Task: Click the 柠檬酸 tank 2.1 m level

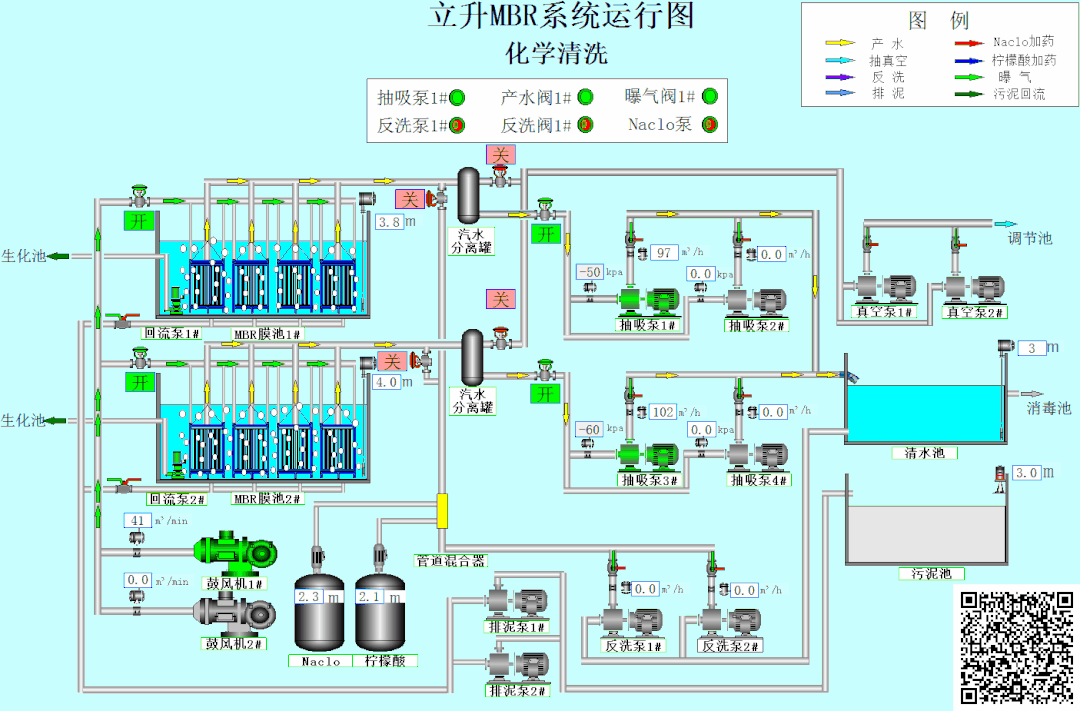Action: [x=369, y=597]
